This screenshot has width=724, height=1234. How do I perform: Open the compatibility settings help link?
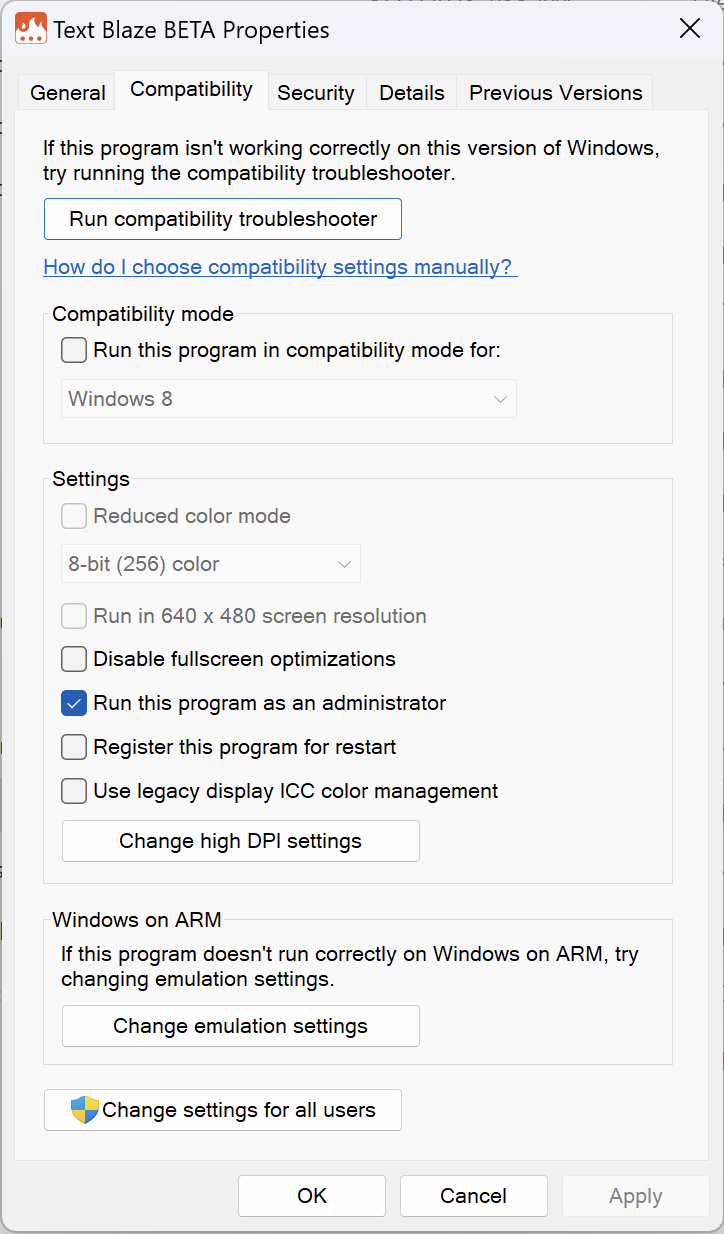(x=280, y=267)
